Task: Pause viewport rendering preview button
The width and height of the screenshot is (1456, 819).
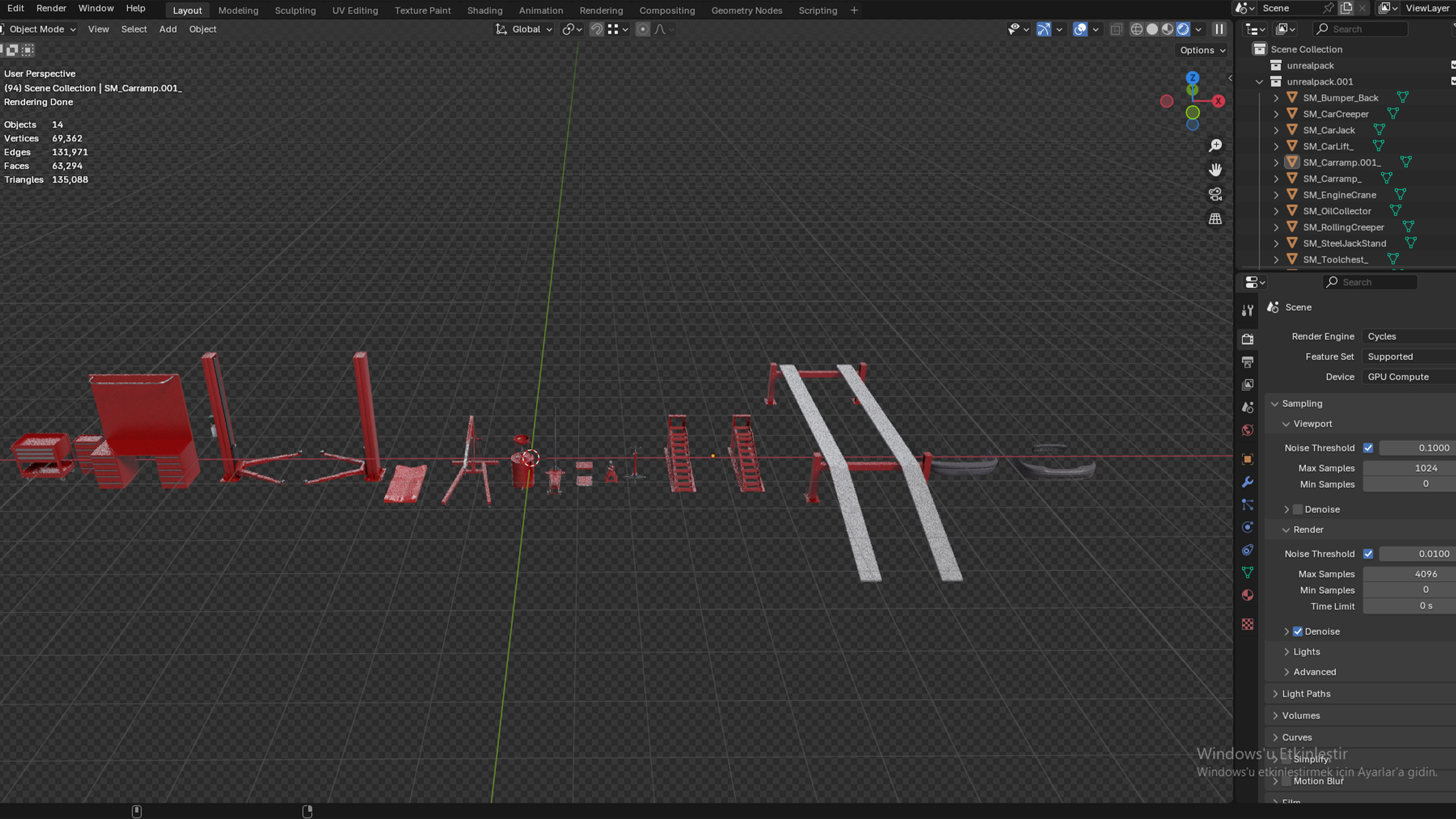Action: (x=1219, y=30)
